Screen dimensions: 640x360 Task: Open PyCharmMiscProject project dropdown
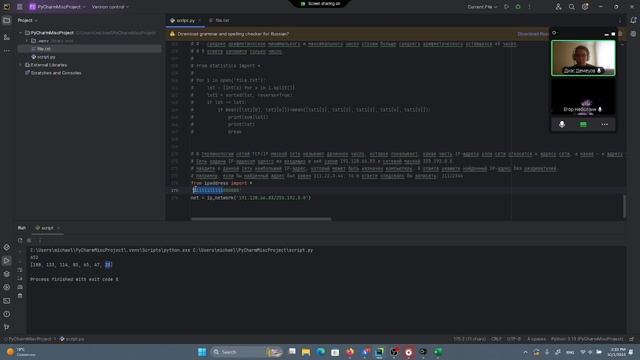[58, 7]
